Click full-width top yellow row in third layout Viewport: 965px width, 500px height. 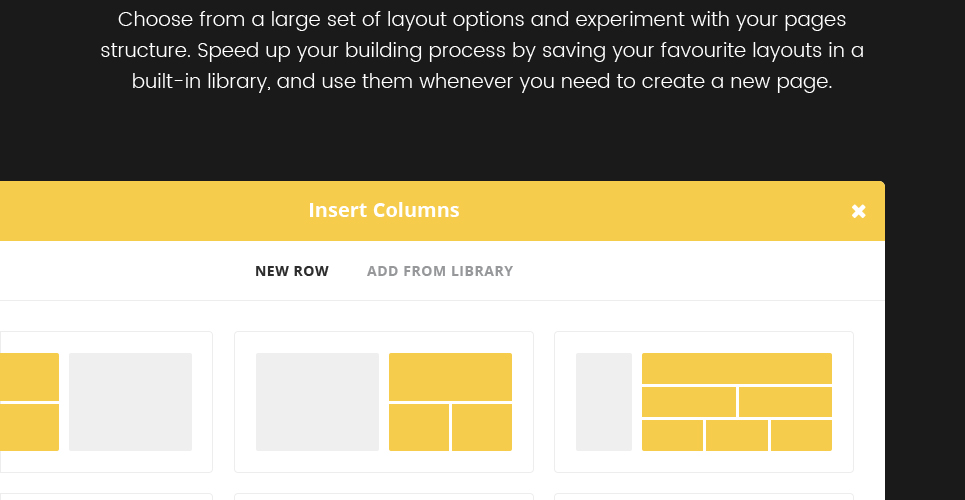coord(737,368)
